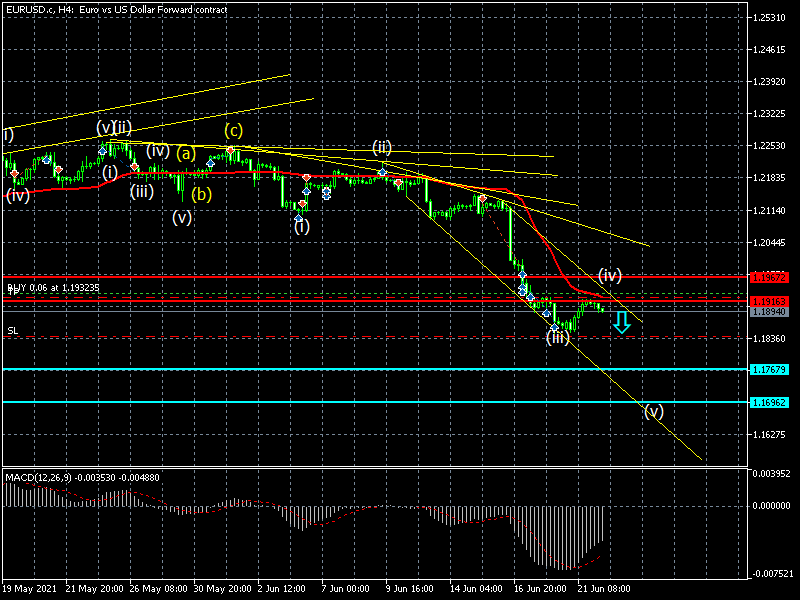The width and height of the screenshot is (800, 600).
Task: Select the SL stop loss label
Action: coord(12,330)
